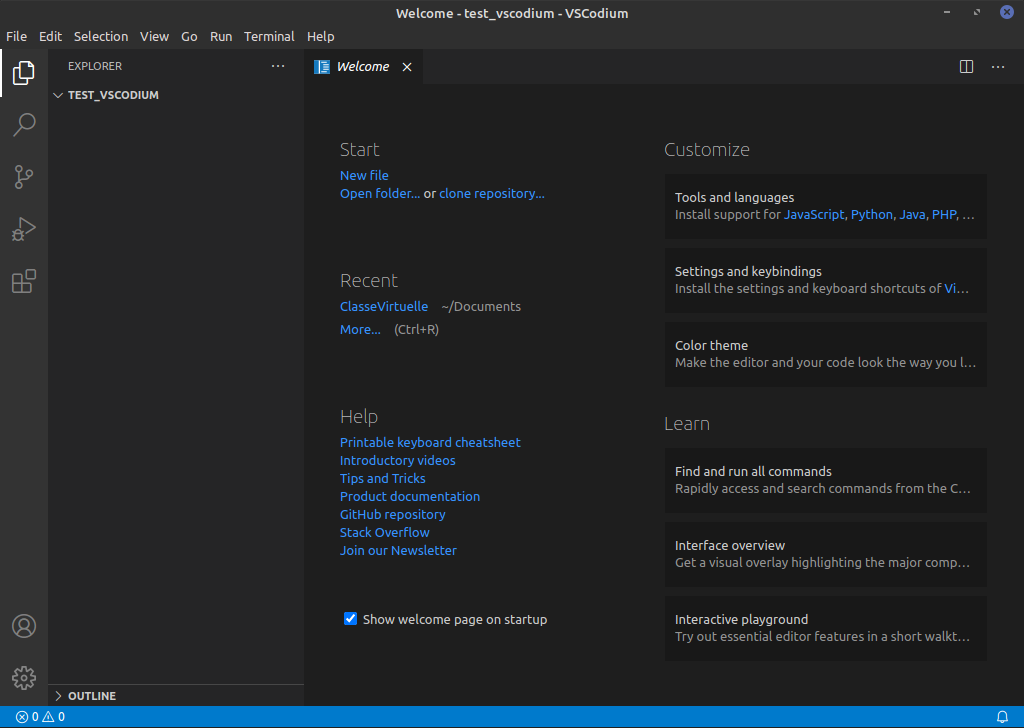Viewport: 1024px width, 728px height.
Task: Open editor's more actions ellipsis menu
Action: [x=998, y=67]
